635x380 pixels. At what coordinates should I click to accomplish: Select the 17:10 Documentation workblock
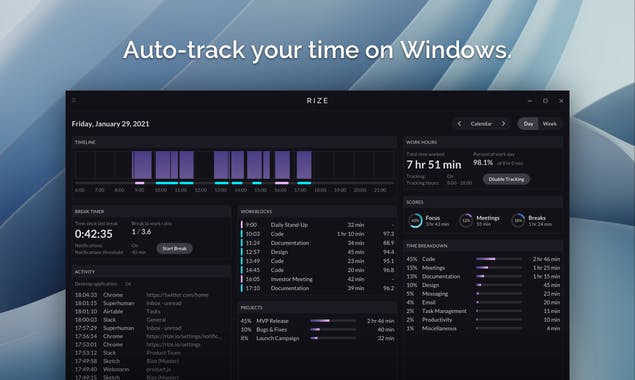[x=318, y=288]
